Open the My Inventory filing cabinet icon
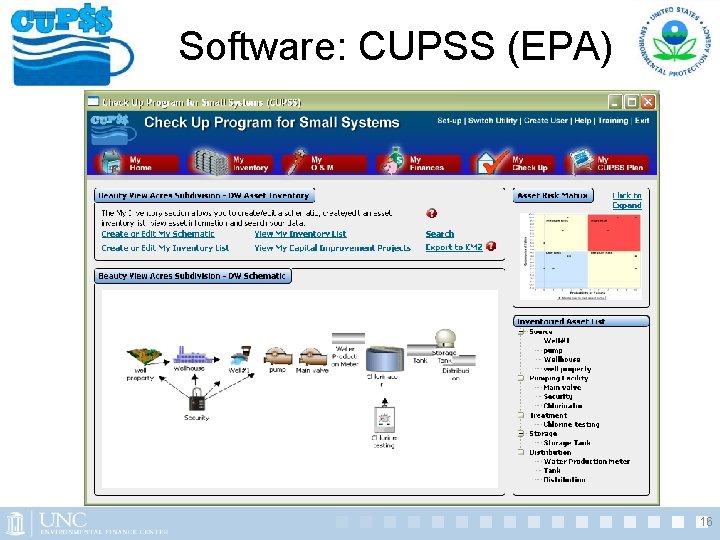Viewport: 720px width, 540px height. [x=211, y=163]
